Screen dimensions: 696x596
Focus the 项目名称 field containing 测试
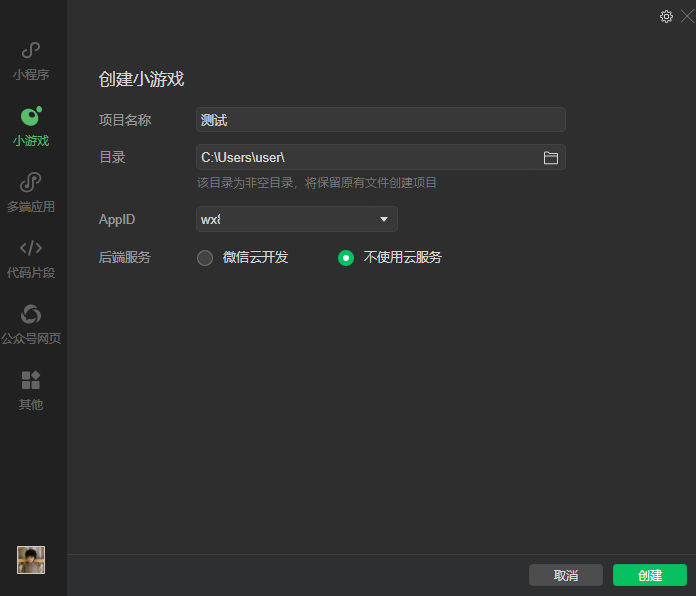coord(381,120)
